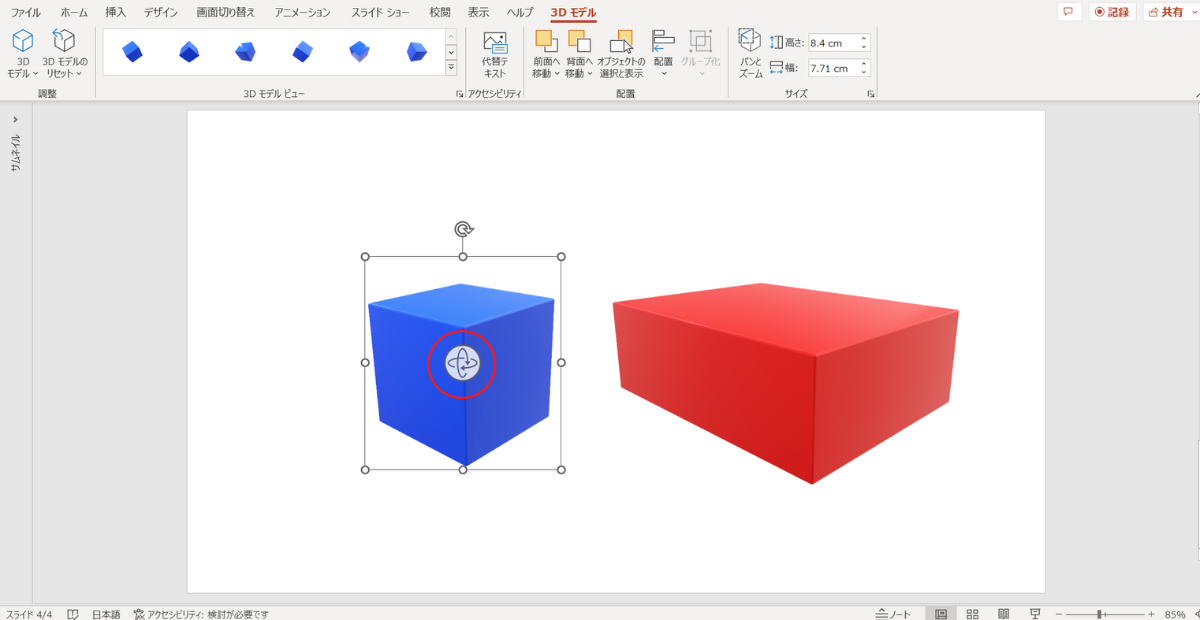Click the top-left resize handle of blue cube
1200x620 pixels.
pos(365,257)
